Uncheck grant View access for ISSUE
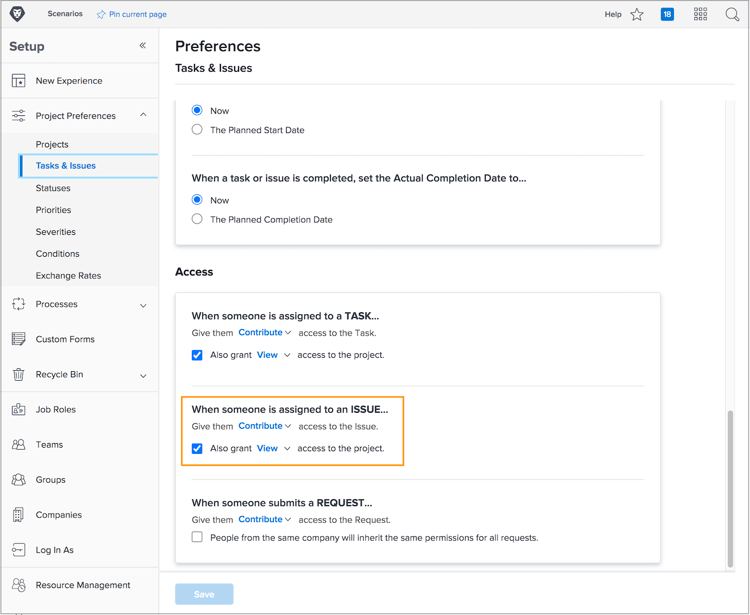Image resolution: width=750 pixels, height=615 pixels. tap(197, 448)
